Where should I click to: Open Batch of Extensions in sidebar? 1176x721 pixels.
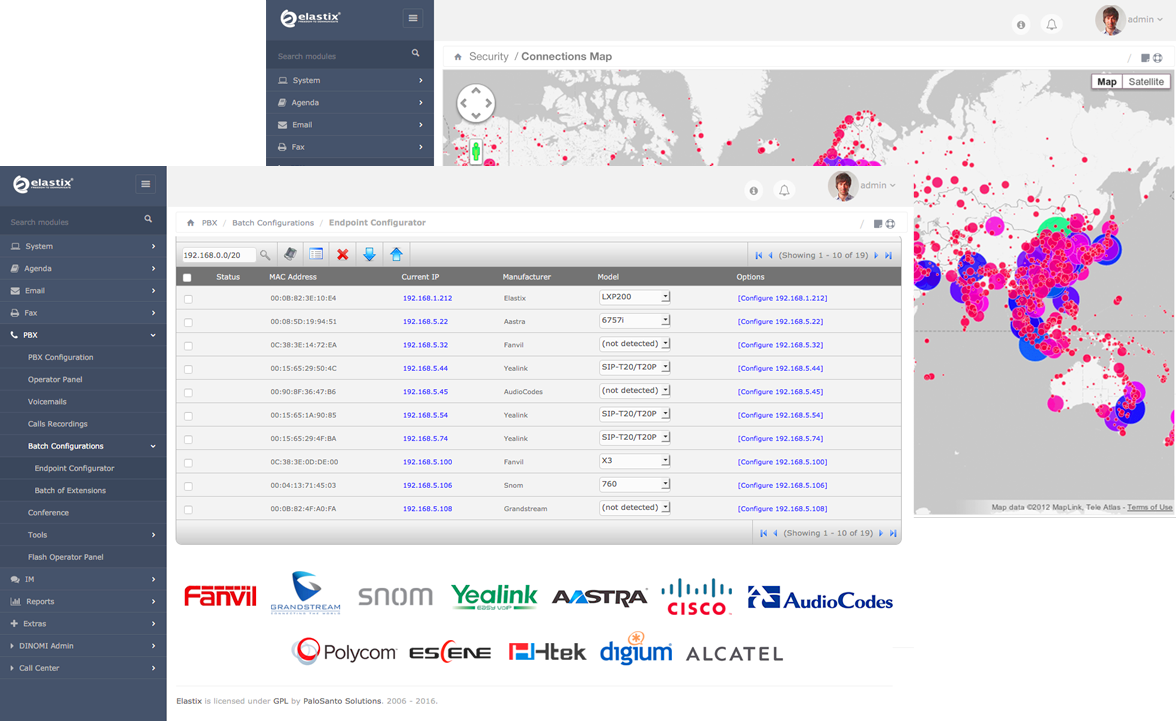tap(70, 491)
